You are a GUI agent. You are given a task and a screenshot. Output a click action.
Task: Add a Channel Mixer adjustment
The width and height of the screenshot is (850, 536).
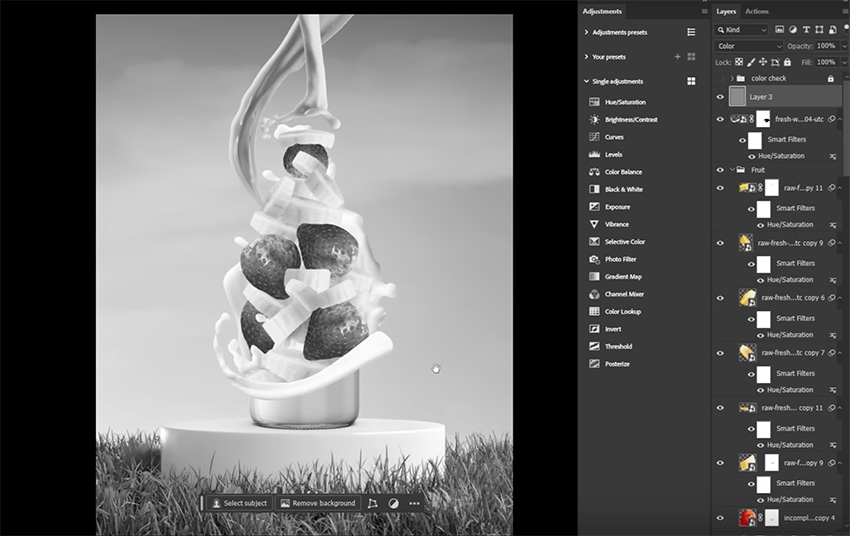[616, 294]
